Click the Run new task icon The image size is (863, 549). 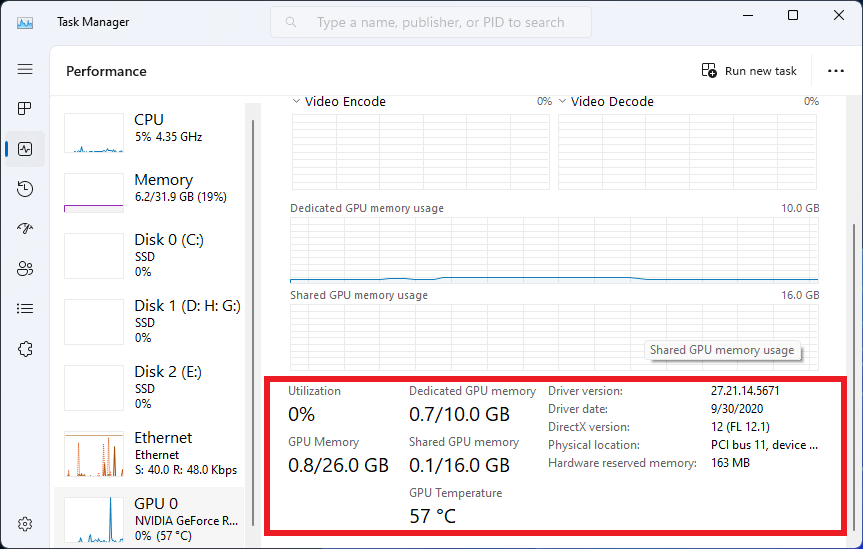point(709,70)
